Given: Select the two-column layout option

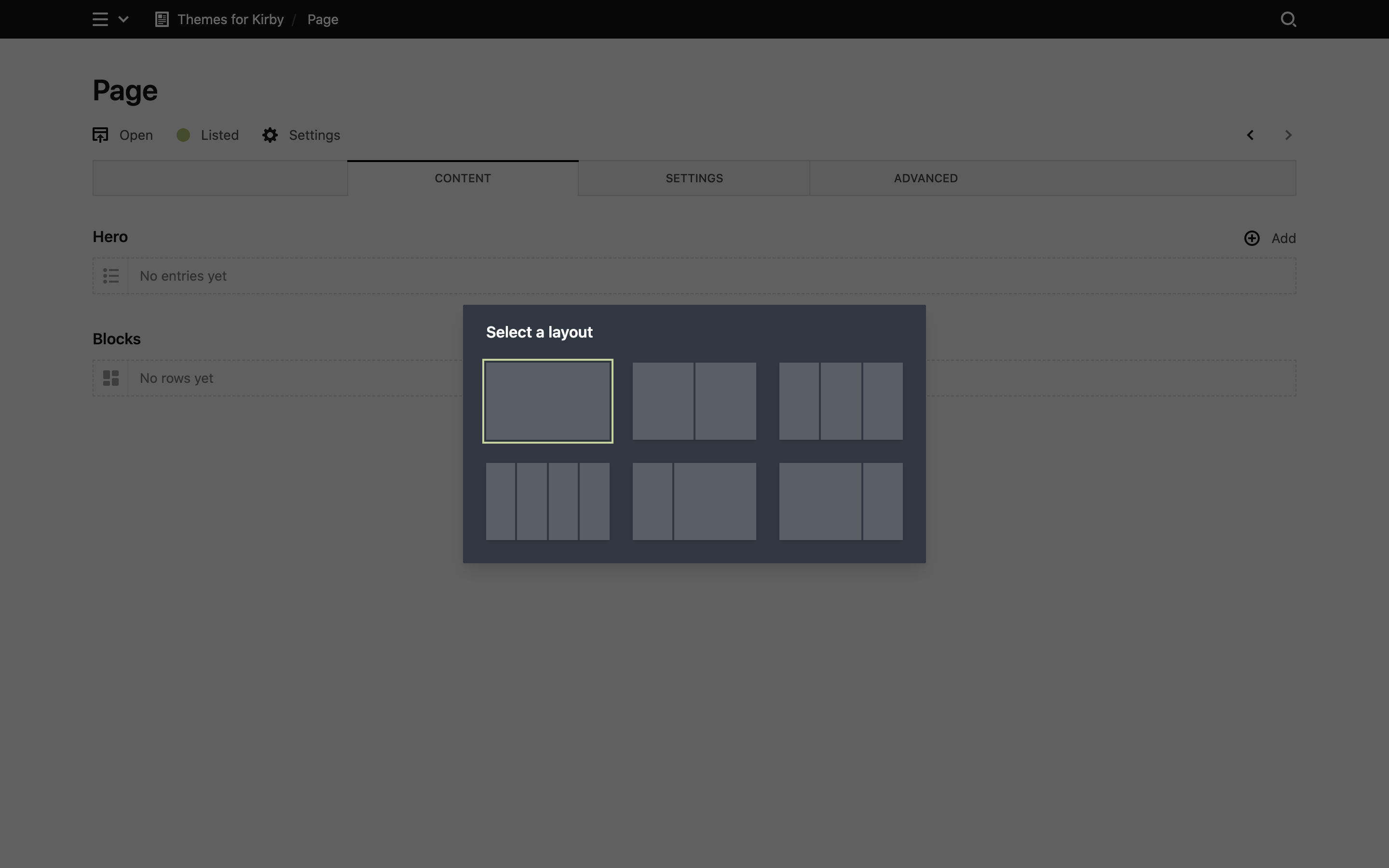Looking at the screenshot, I should pyautogui.click(x=694, y=401).
